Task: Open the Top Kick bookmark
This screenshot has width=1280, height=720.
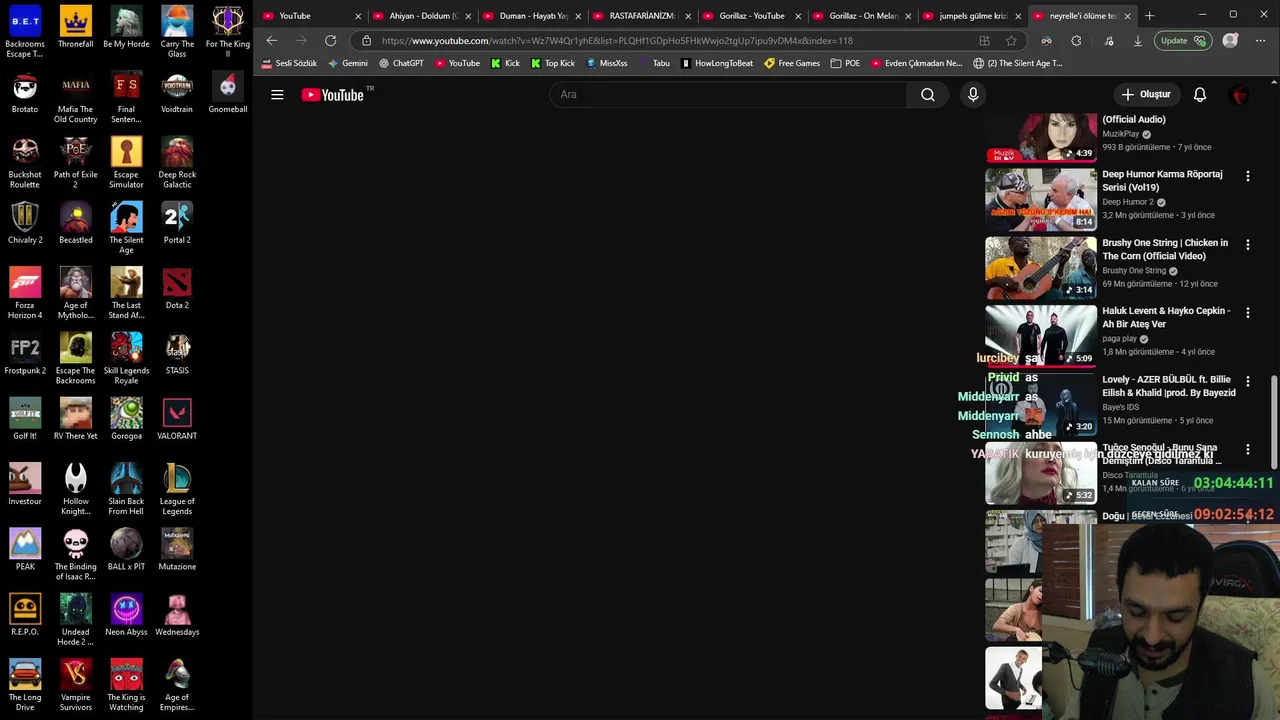Action: [553, 63]
